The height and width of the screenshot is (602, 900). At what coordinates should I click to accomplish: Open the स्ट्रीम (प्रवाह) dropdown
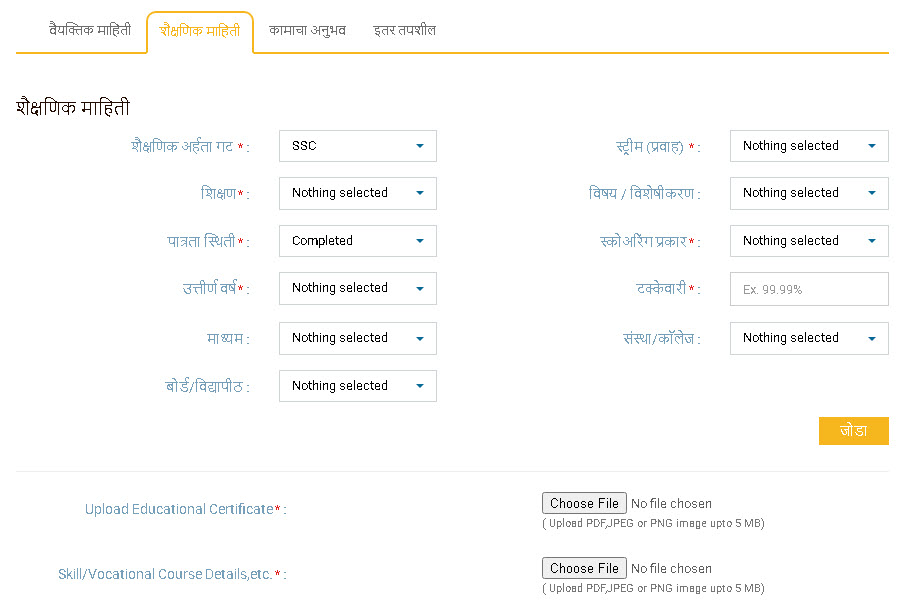coord(809,146)
